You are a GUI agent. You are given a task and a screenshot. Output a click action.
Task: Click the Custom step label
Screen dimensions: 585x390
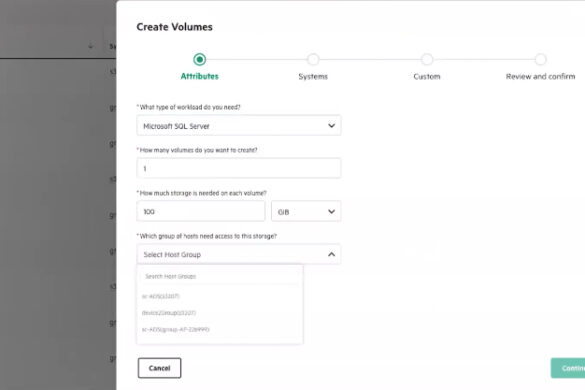pos(427,77)
